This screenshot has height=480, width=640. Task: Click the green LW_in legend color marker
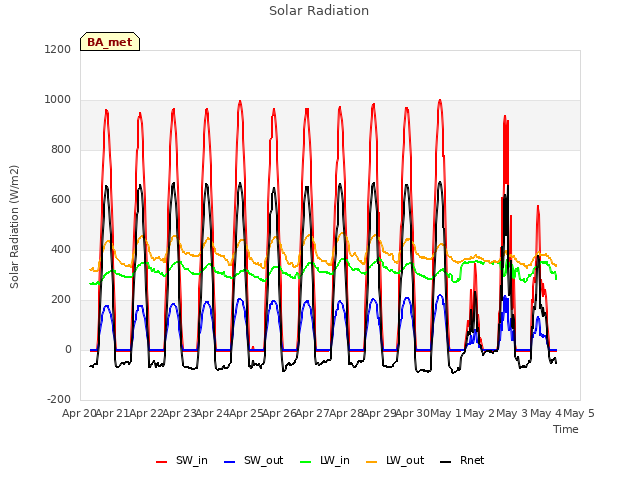point(306,462)
